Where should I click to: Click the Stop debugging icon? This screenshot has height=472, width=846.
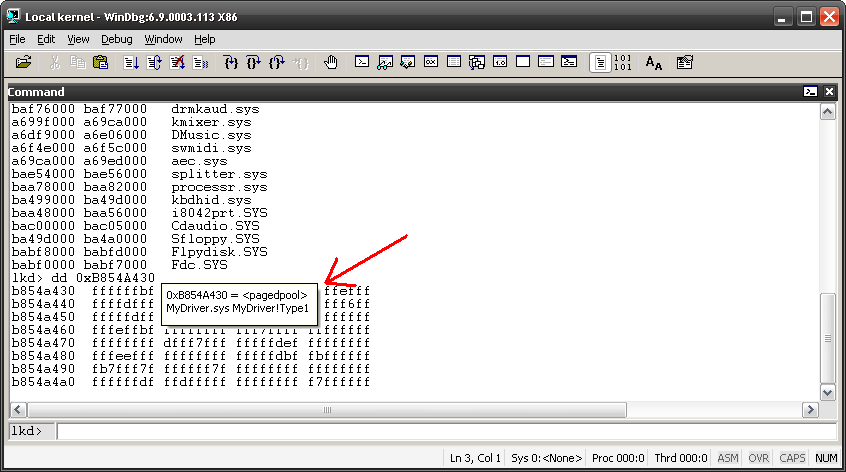178,62
